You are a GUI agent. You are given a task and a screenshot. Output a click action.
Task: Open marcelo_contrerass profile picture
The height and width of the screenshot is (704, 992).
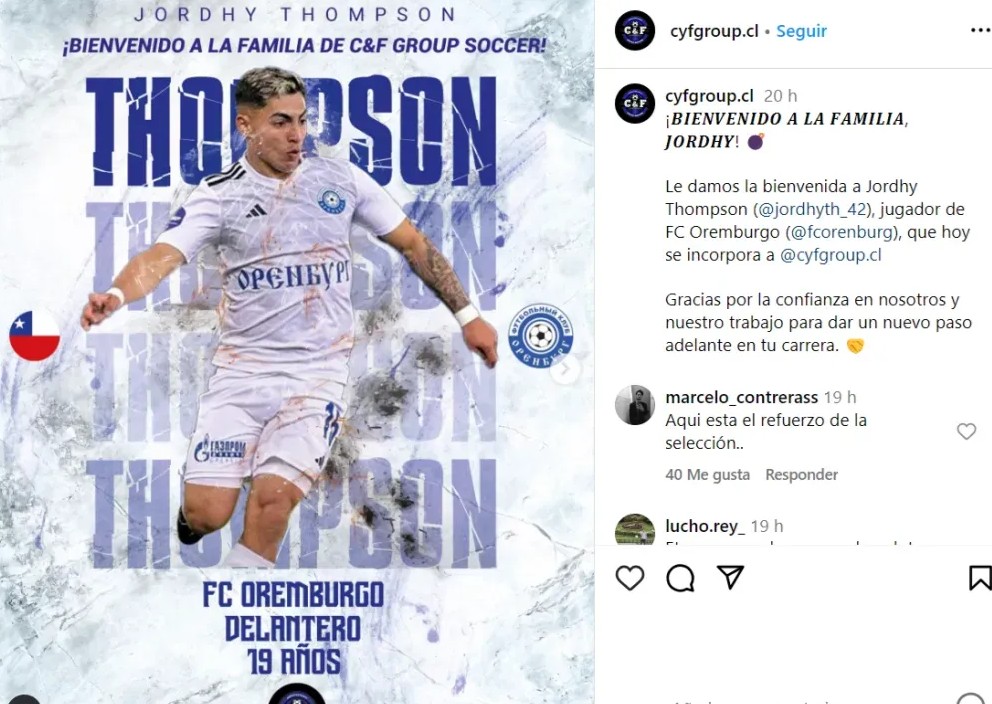(x=635, y=405)
